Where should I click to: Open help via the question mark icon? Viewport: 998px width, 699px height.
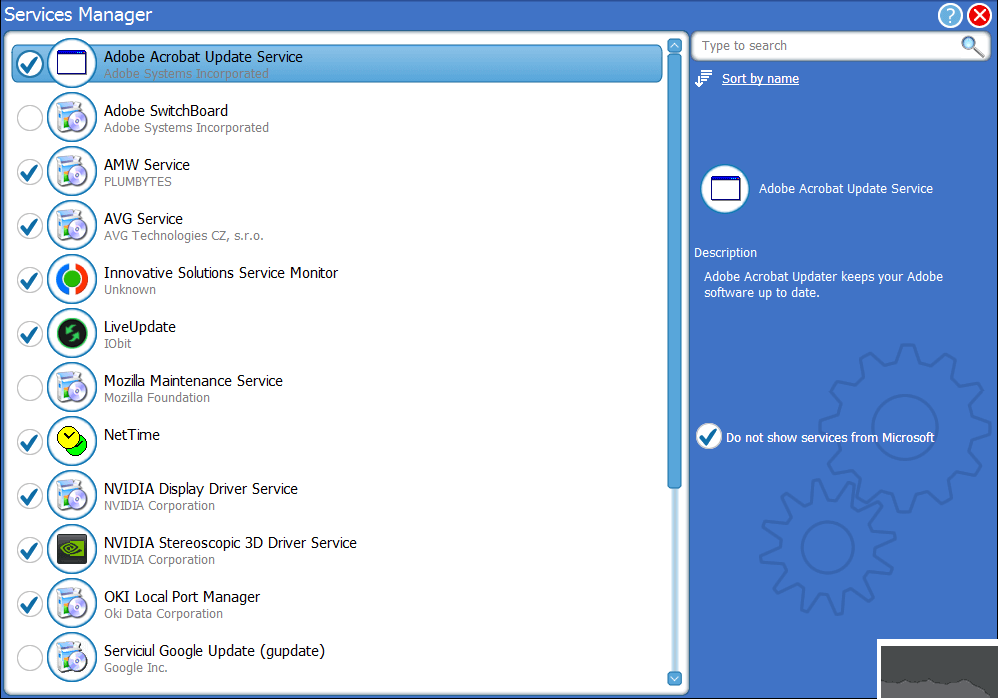tap(949, 15)
